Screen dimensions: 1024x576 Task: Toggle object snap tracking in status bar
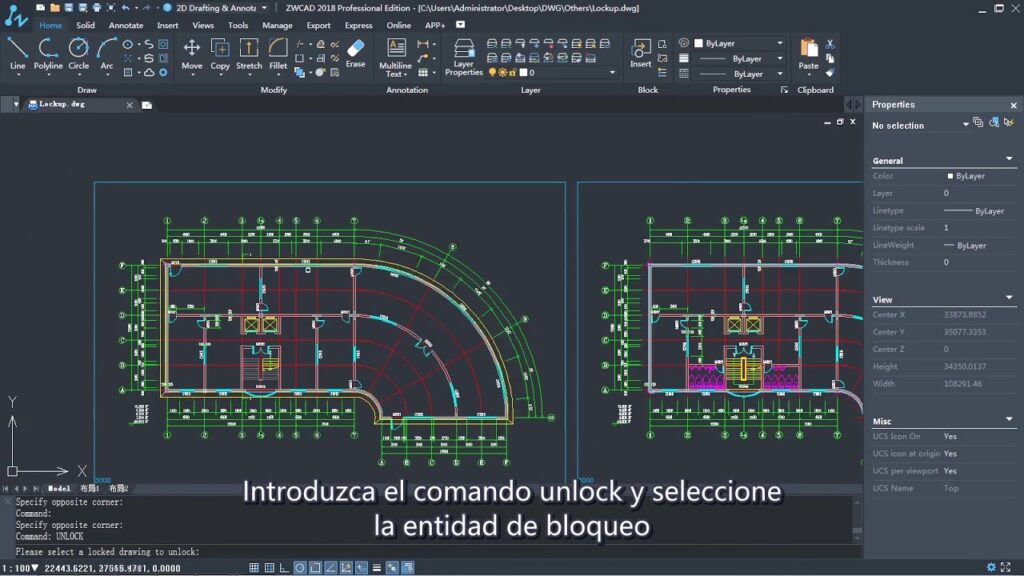coord(330,568)
